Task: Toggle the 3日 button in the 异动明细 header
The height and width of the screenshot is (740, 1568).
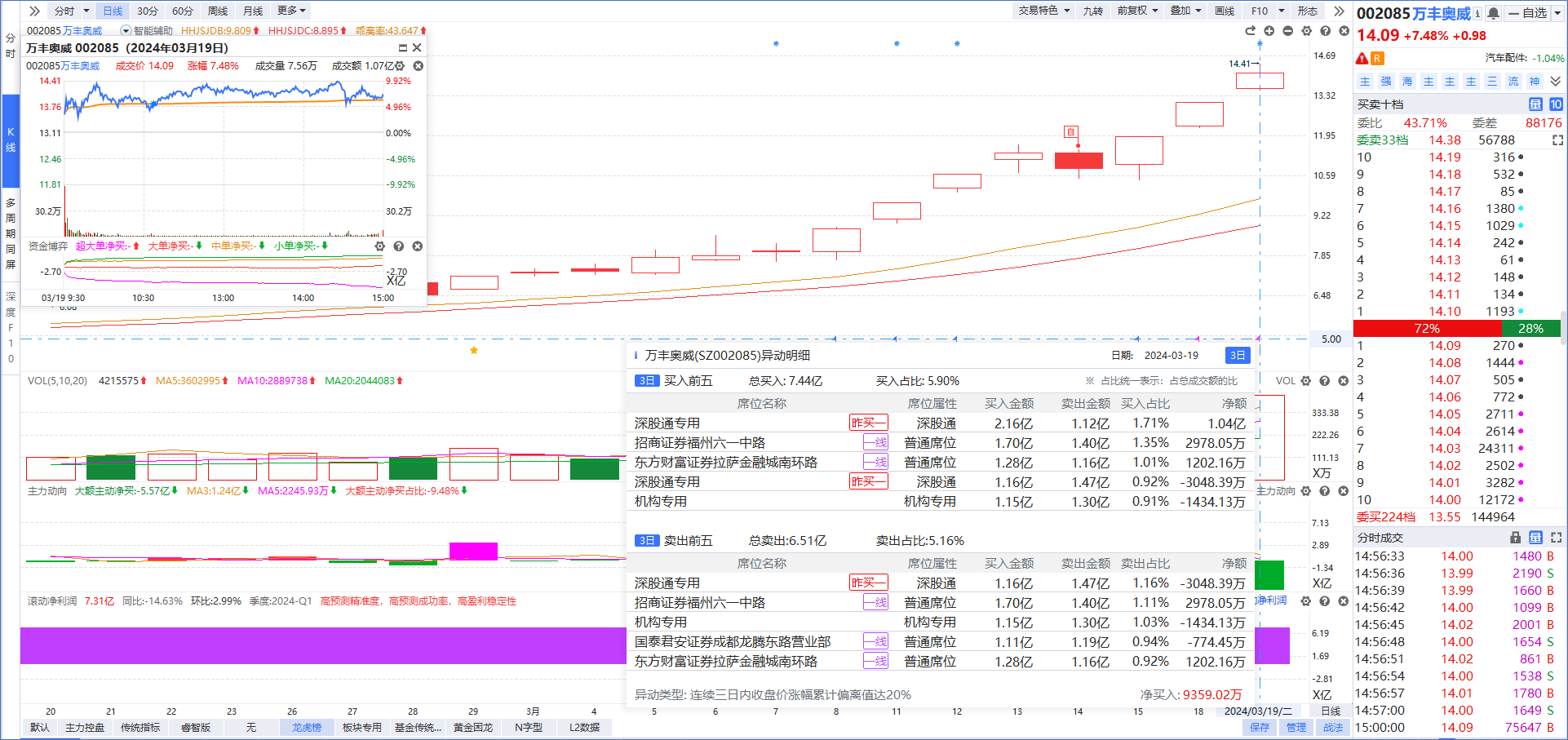Action: coord(1238,356)
